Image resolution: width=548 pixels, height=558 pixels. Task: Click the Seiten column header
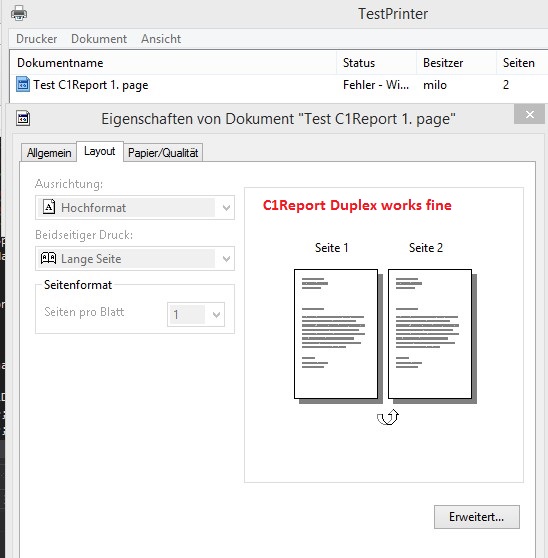(x=522, y=63)
